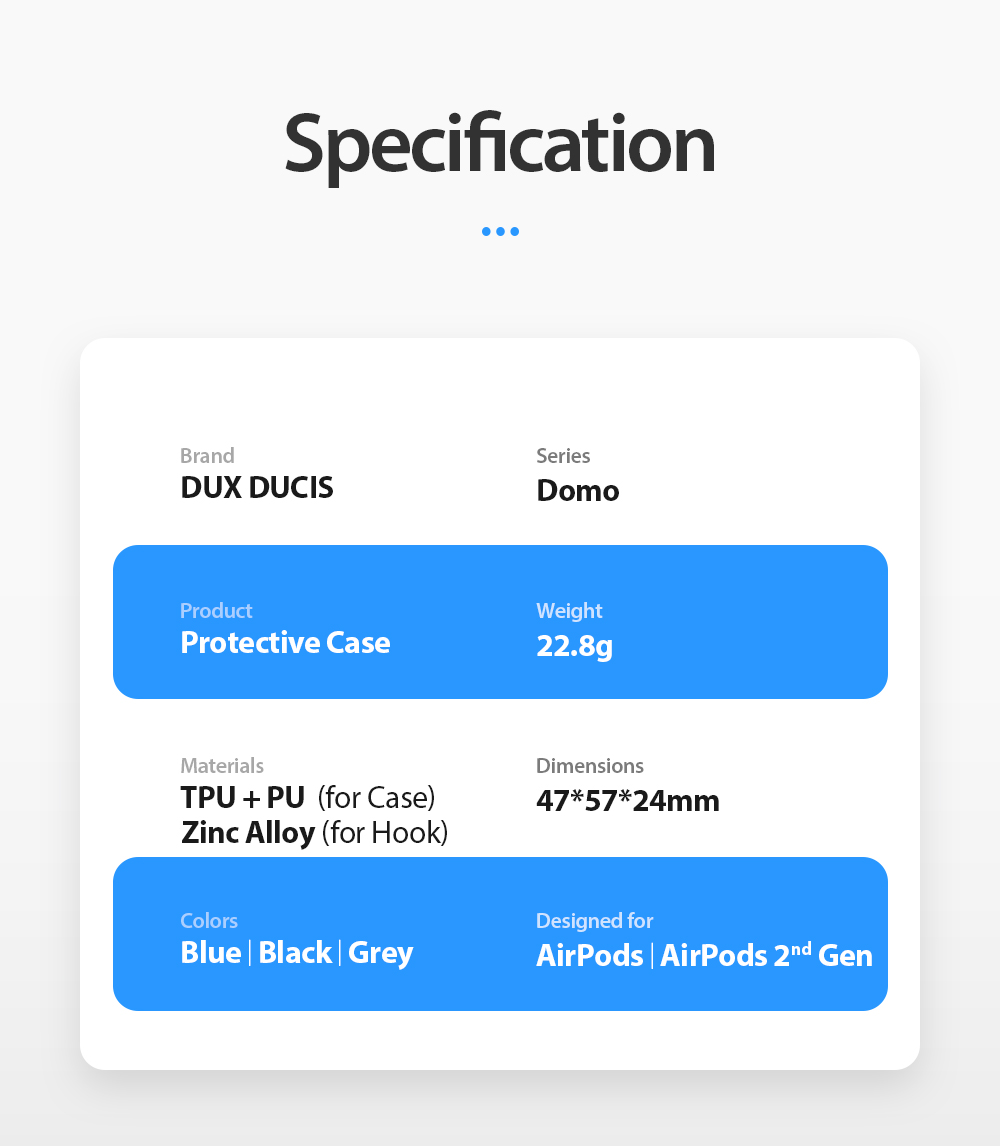Image resolution: width=1000 pixels, height=1146 pixels.
Task: Choose the Black color option
Action: click(295, 952)
